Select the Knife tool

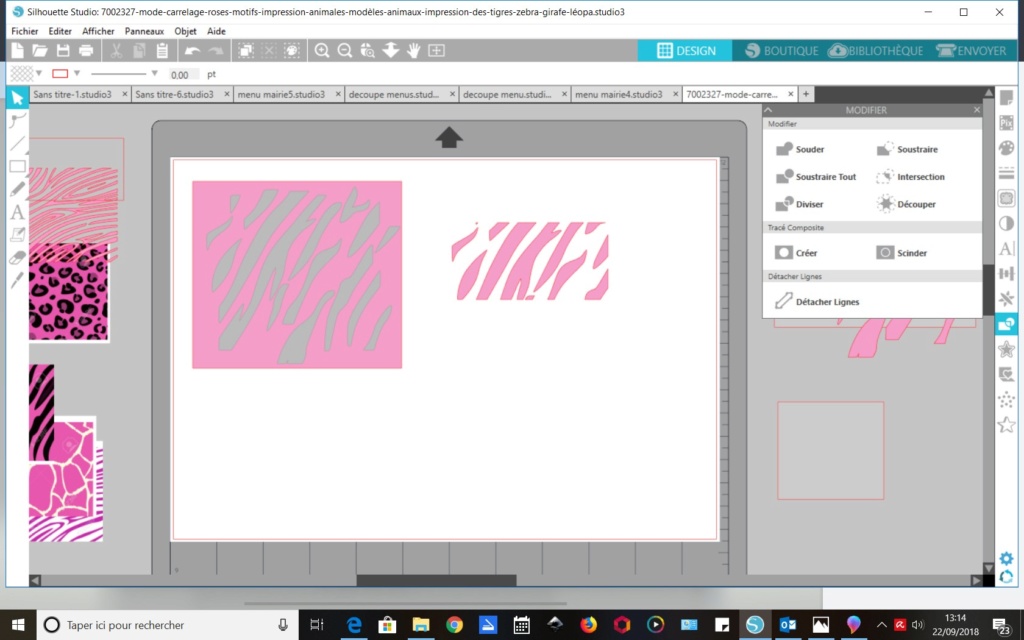click(x=18, y=280)
